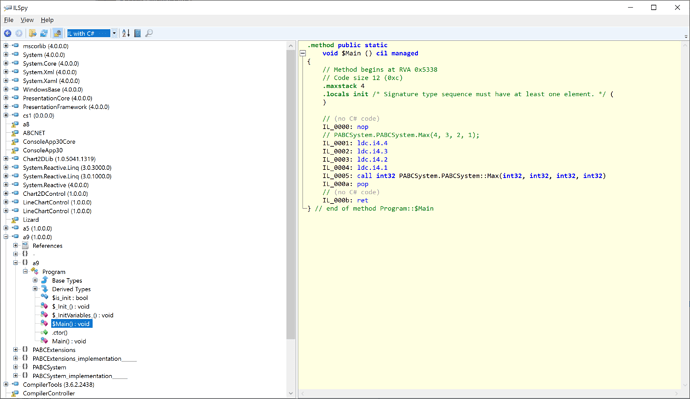The height and width of the screenshot is (399, 690).
Task: Open the language dropdown showing IL with C#
Action: click(x=92, y=33)
